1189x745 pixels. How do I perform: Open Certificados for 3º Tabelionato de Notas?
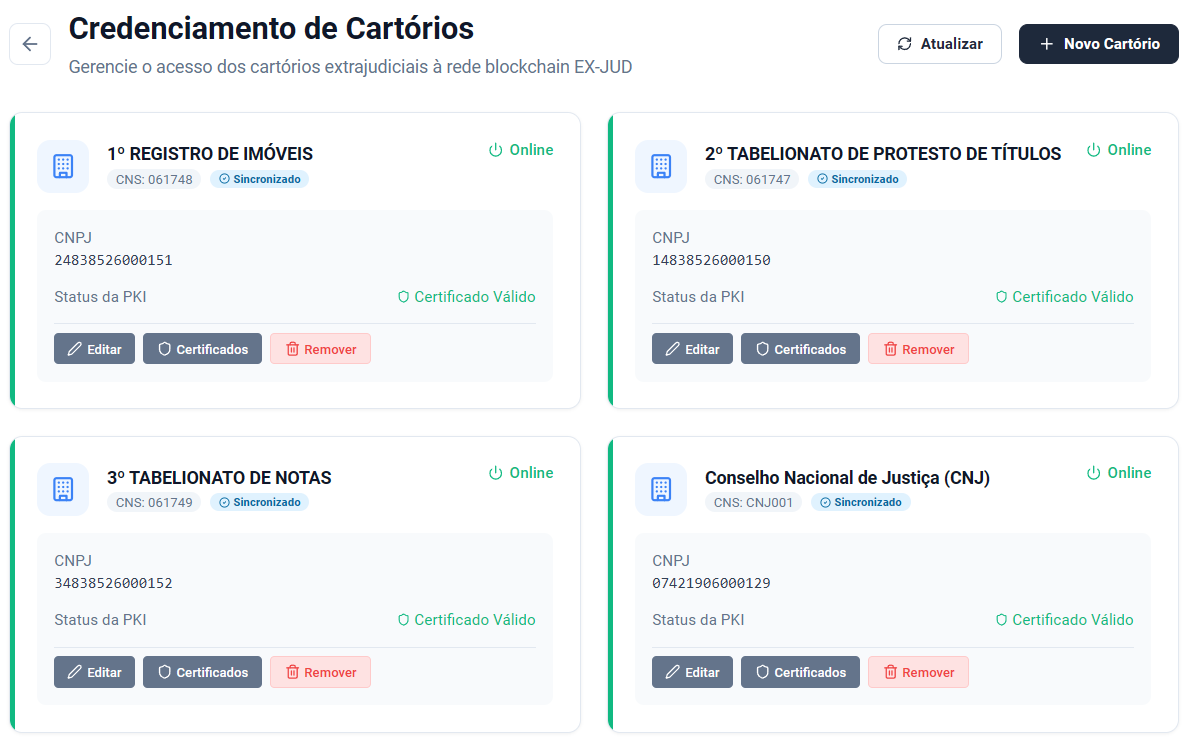202,672
